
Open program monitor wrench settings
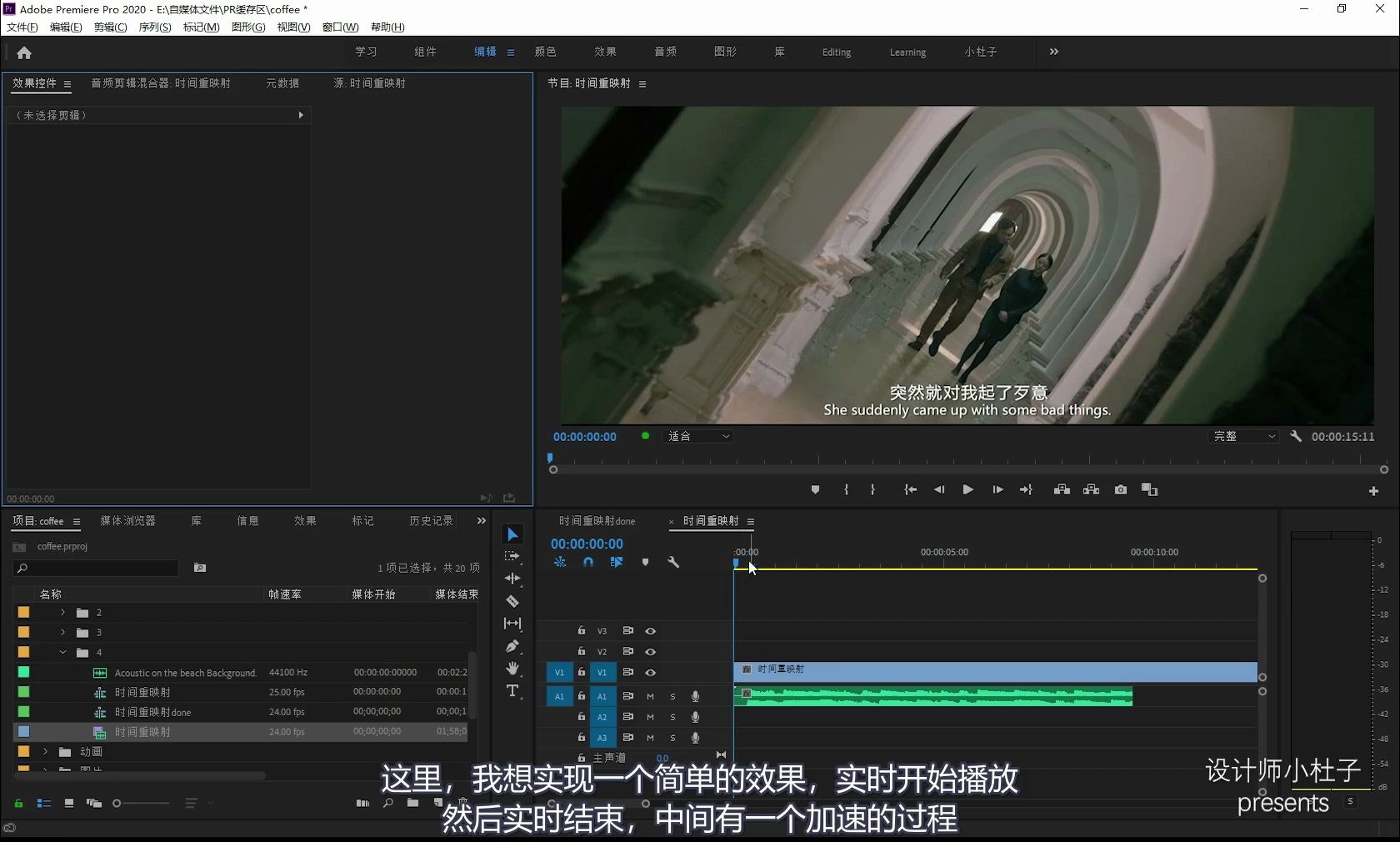click(x=1296, y=436)
